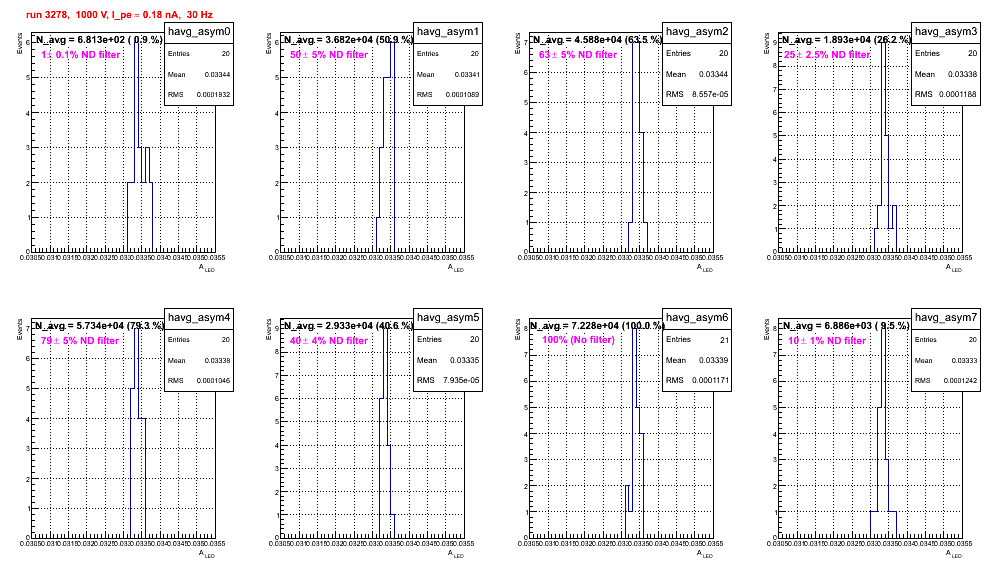The height and width of the screenshot is (572, 996).
Task: Select the havg_asym7 stats box title
Action: [x=946, y=318]
